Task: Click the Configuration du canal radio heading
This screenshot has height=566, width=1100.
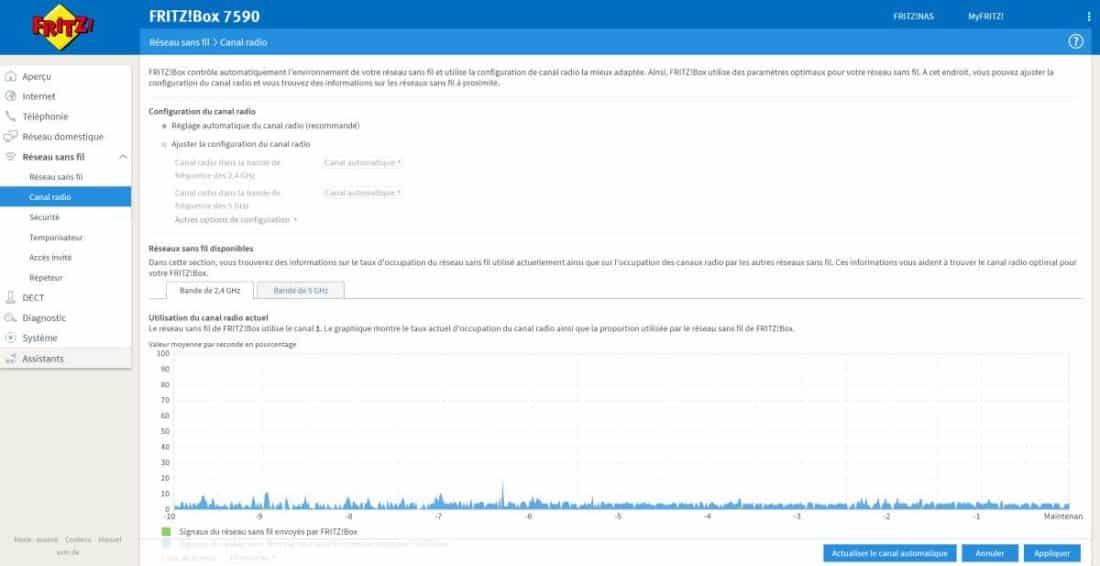Action: (202, 112)
